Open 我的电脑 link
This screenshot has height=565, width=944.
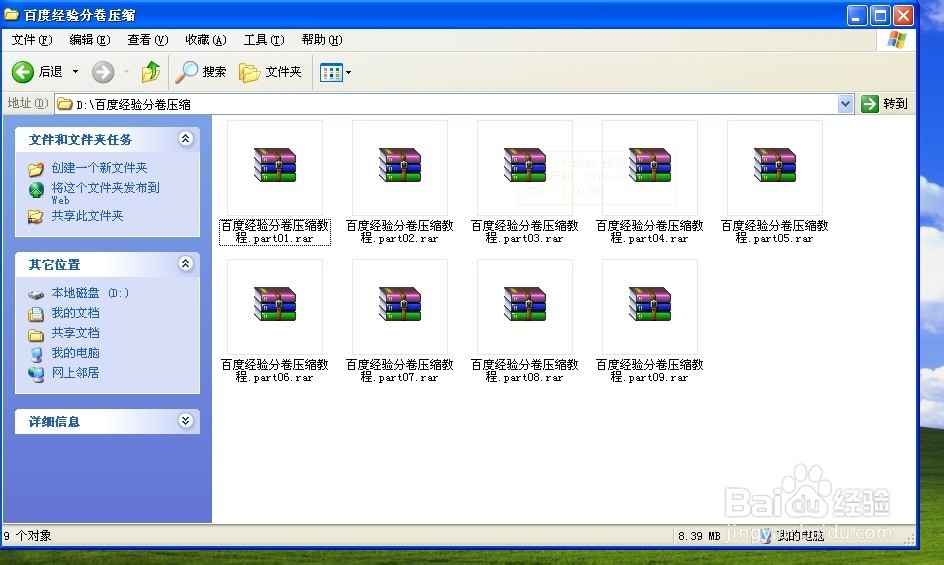pos(75,352)
